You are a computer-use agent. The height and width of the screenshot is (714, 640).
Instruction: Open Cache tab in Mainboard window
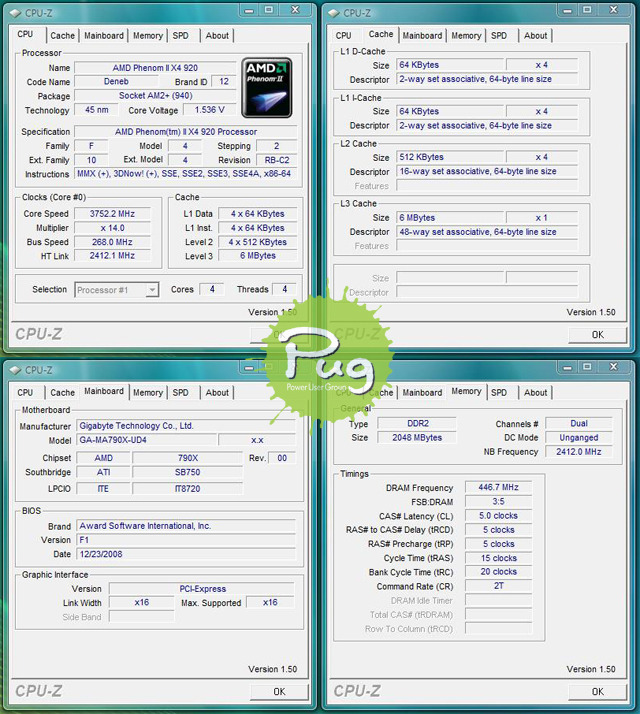pyautogui.click(x=62, y=393)
